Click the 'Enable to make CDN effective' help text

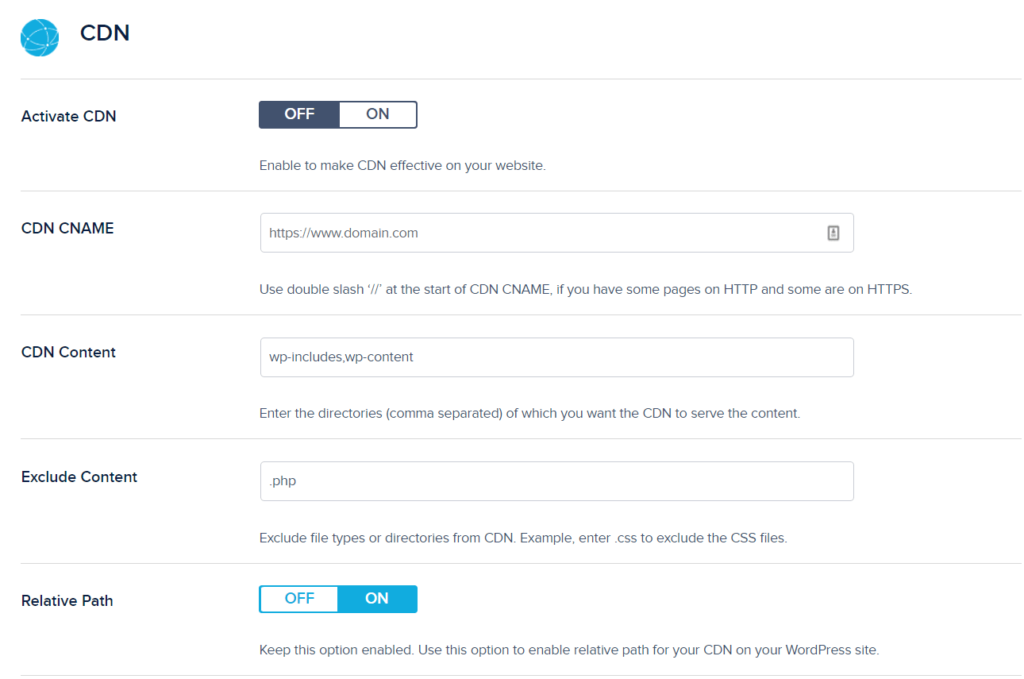click(x=402, y=166)
